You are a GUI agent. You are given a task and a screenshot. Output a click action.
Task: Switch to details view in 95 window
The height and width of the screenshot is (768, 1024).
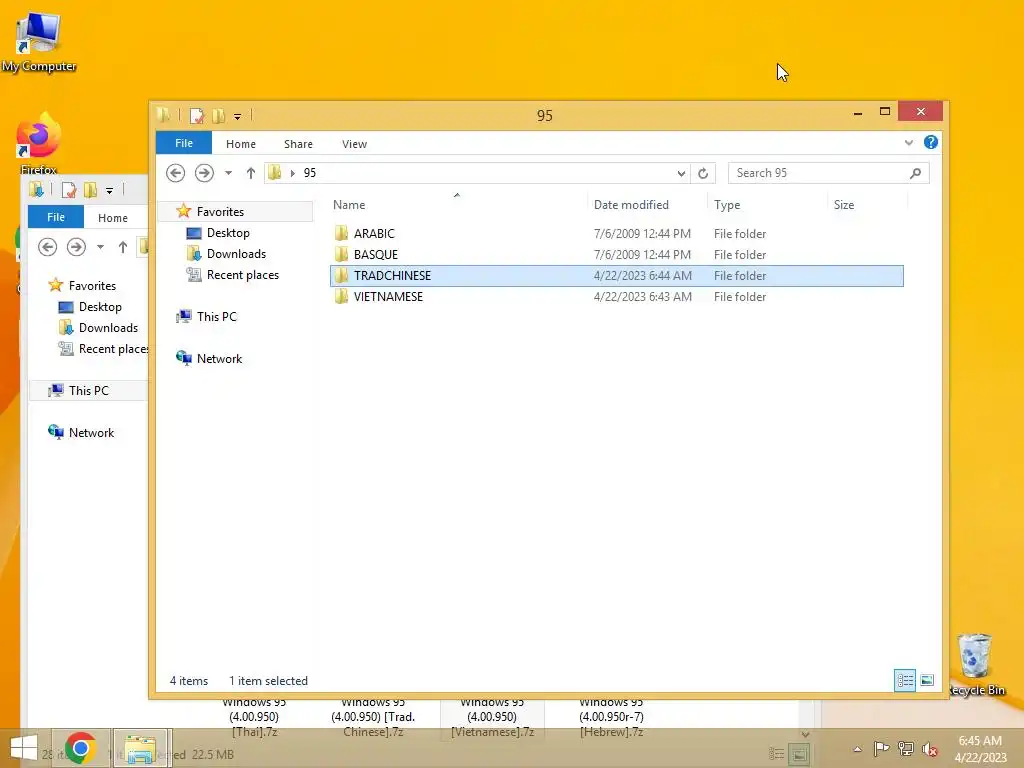coord(904,680)
